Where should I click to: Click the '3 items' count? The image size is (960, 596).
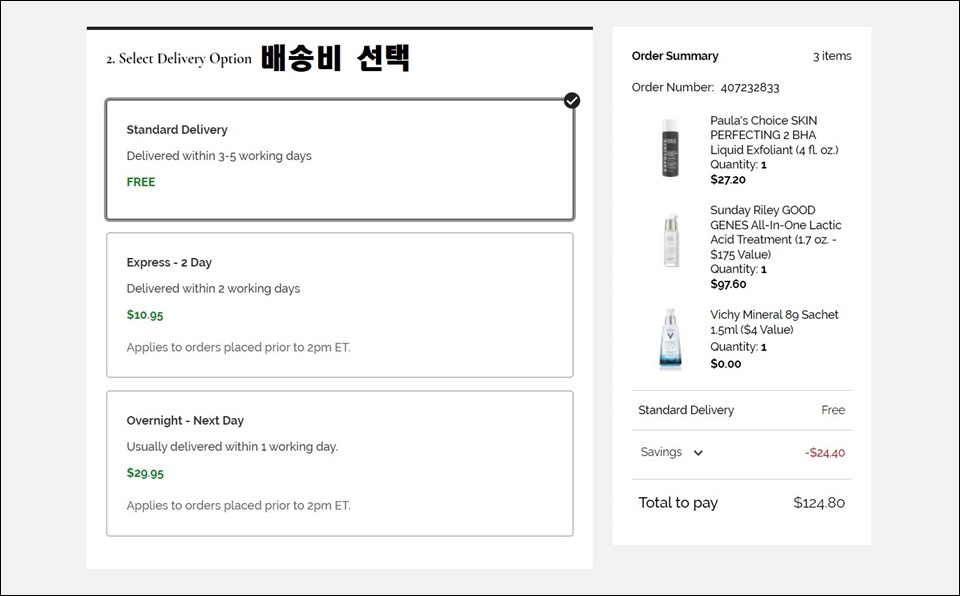tap(832, 56)
